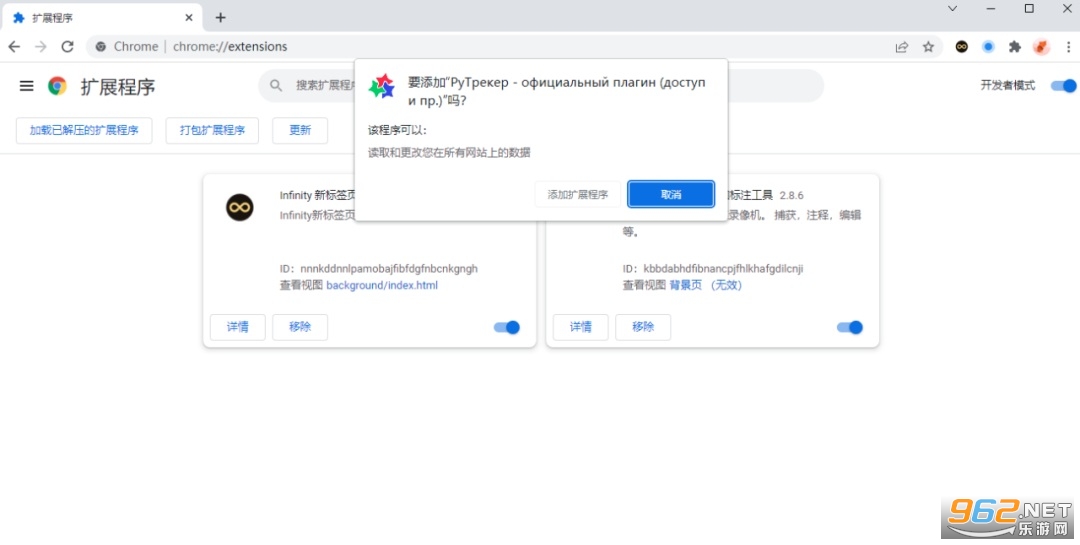Click the Infinity extension toolbar icon
Image resolution: width=1080 pixels, height=545 pixels.
(962, 47)
